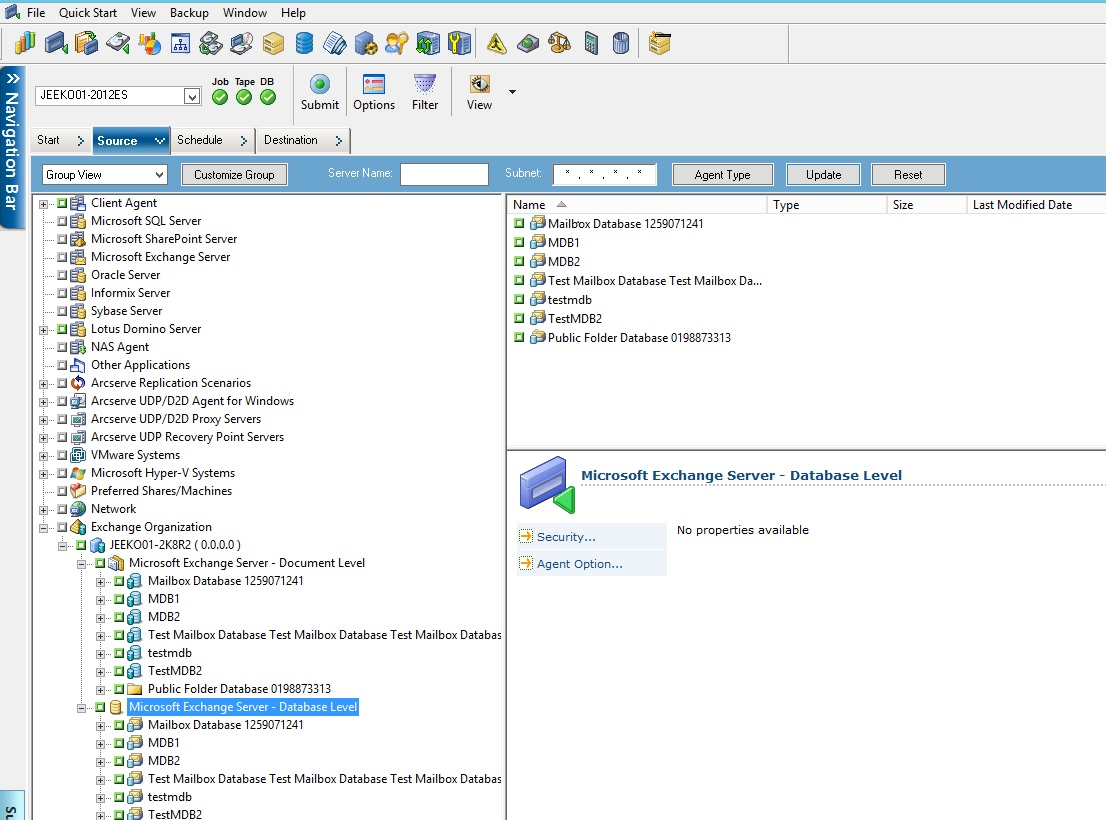Toggle checkbox for Microsoft SQL Server
The height and width of the screenshot is (820, 1106).
coord(62,221)
